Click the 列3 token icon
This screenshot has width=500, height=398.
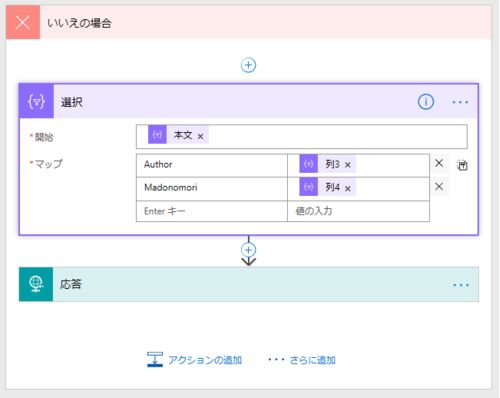(x=308, y=164)
